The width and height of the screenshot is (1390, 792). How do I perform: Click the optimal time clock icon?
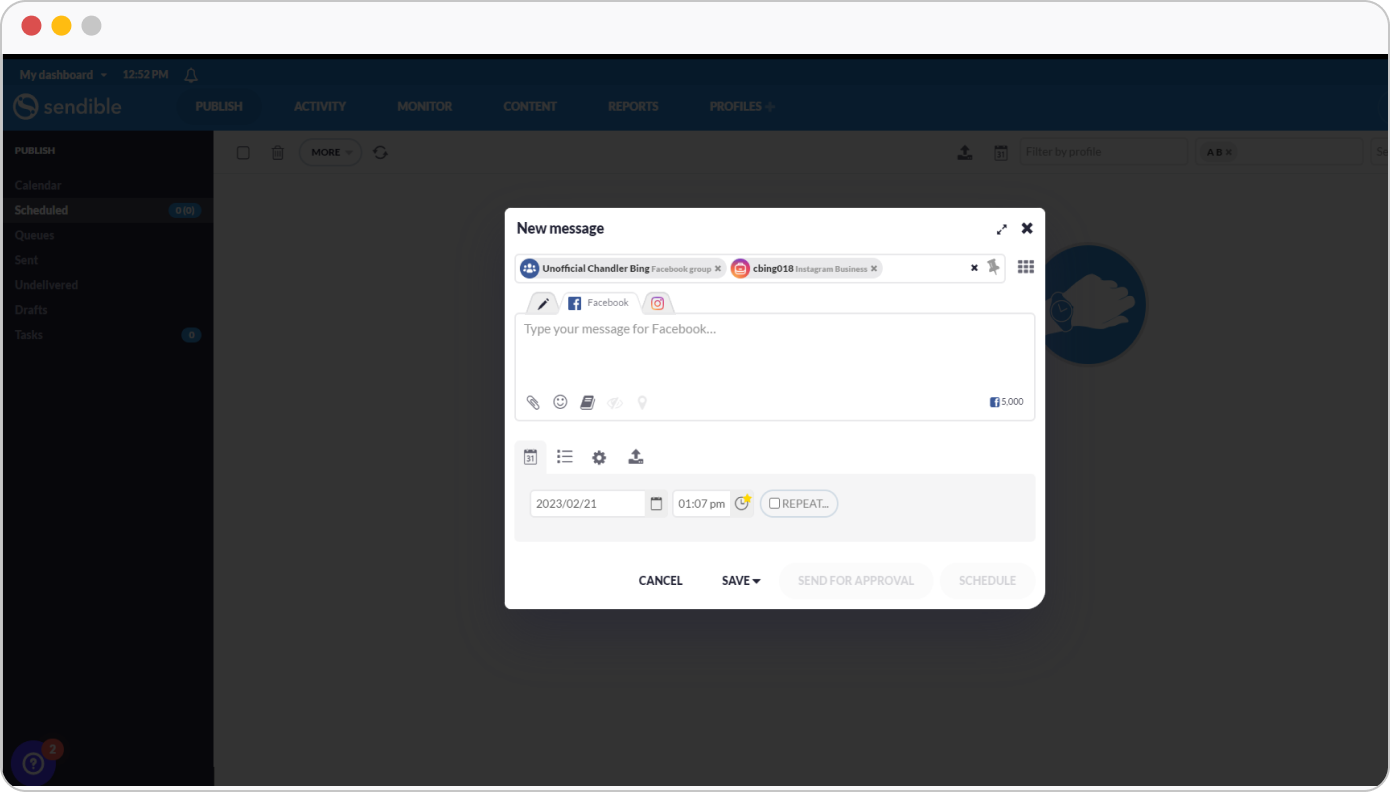pos(742,503)
